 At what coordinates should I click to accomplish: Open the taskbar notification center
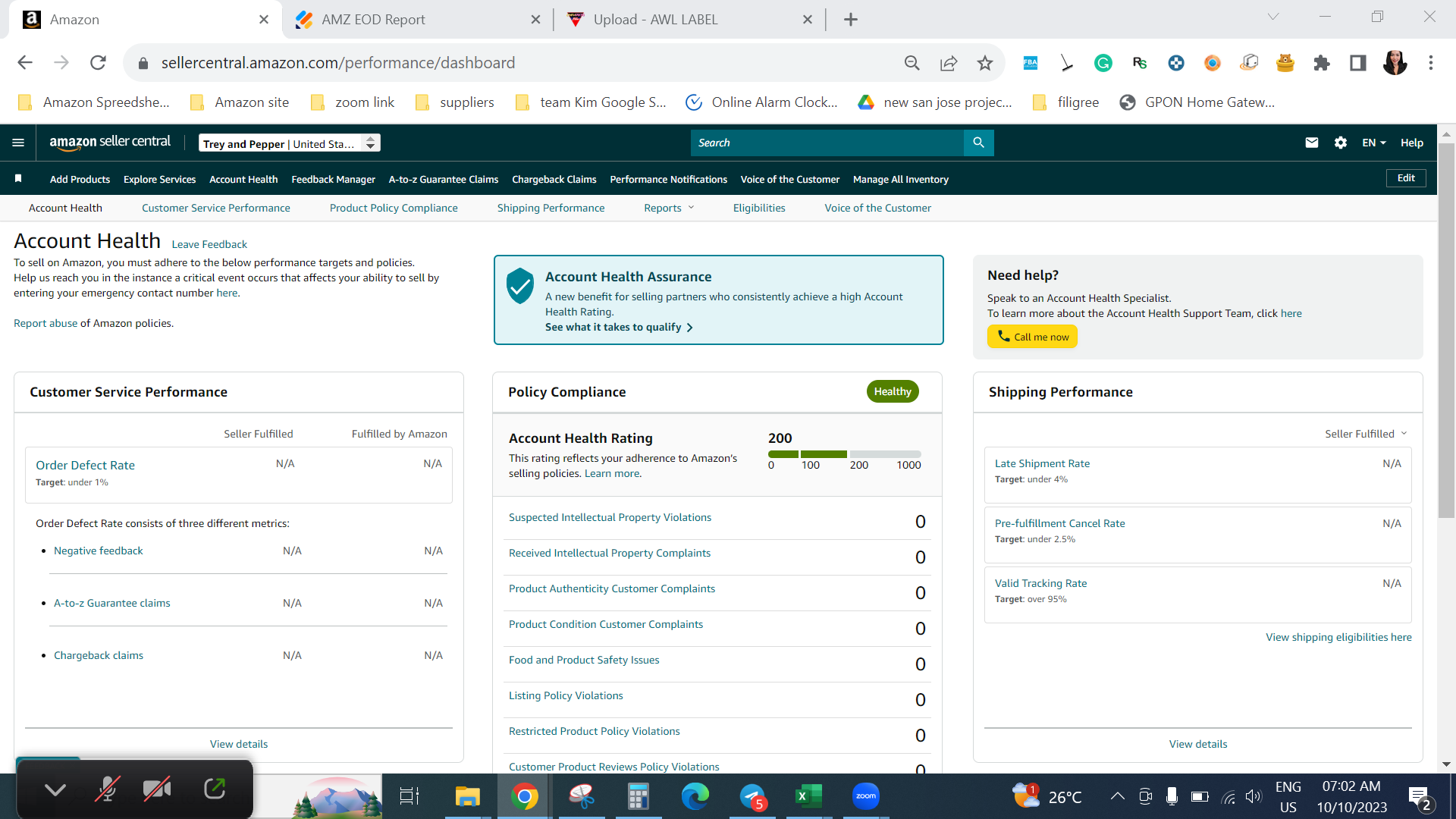[x=1419, y=797]
